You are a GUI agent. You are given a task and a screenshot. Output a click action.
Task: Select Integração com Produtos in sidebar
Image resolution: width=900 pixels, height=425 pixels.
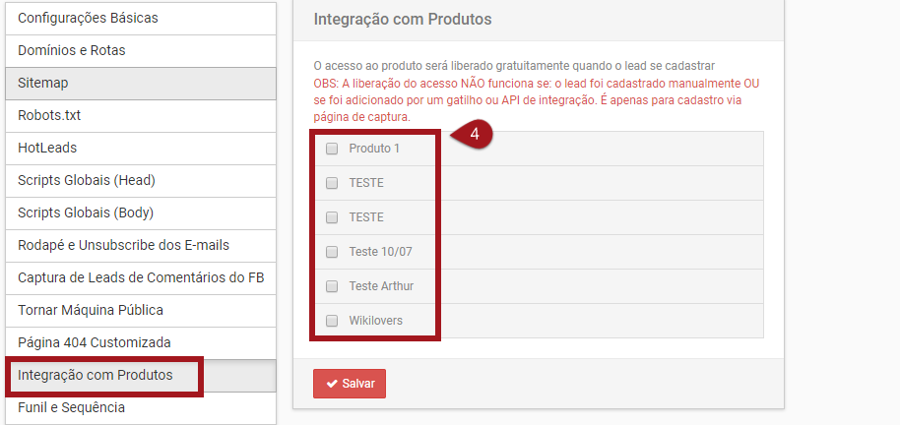(95, 375)
